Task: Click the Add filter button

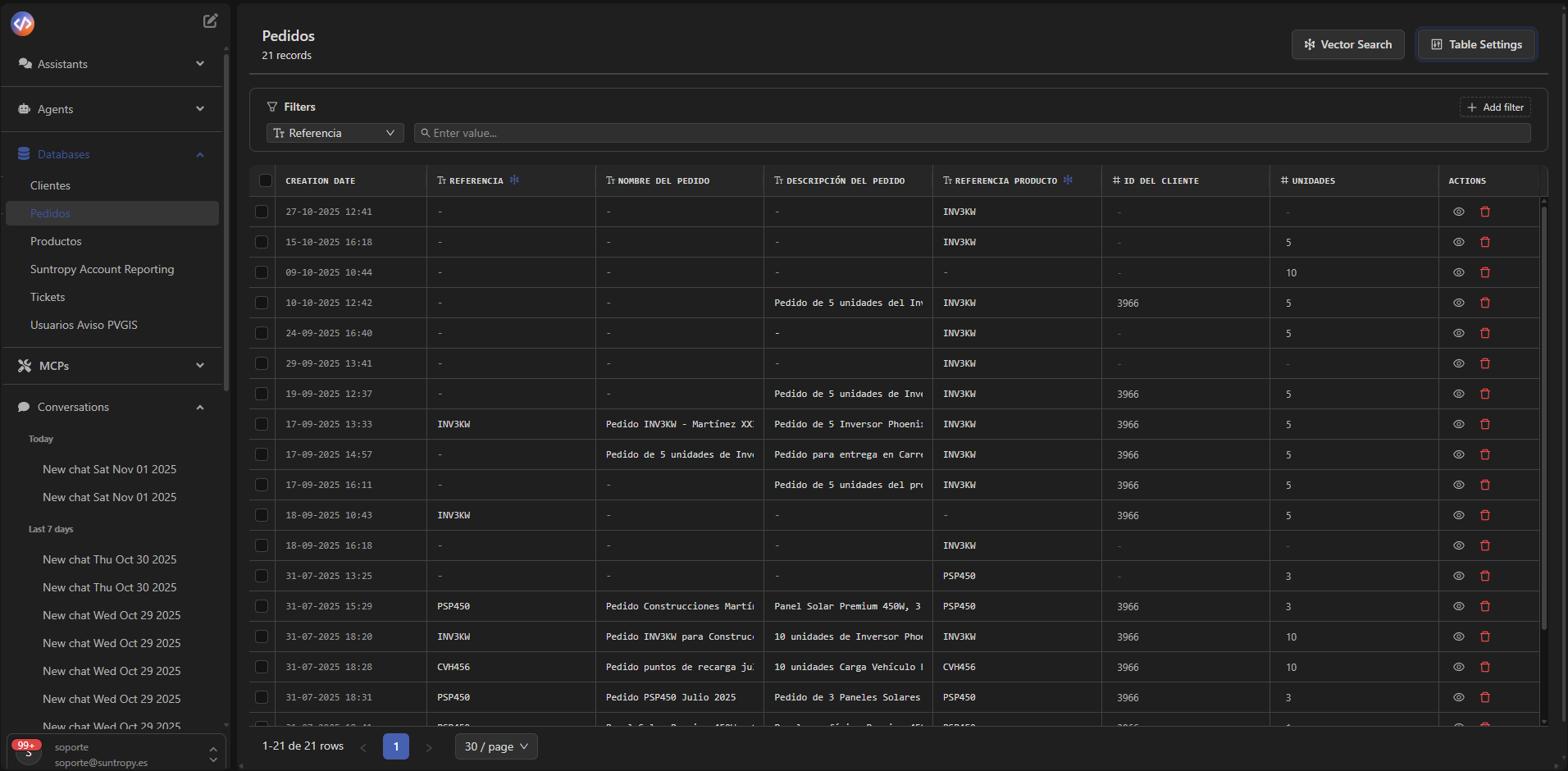Action: (x=1495, y=107)
